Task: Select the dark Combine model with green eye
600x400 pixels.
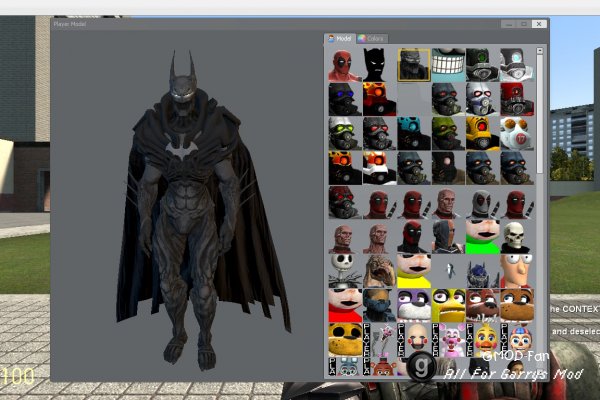Action: 483,65
